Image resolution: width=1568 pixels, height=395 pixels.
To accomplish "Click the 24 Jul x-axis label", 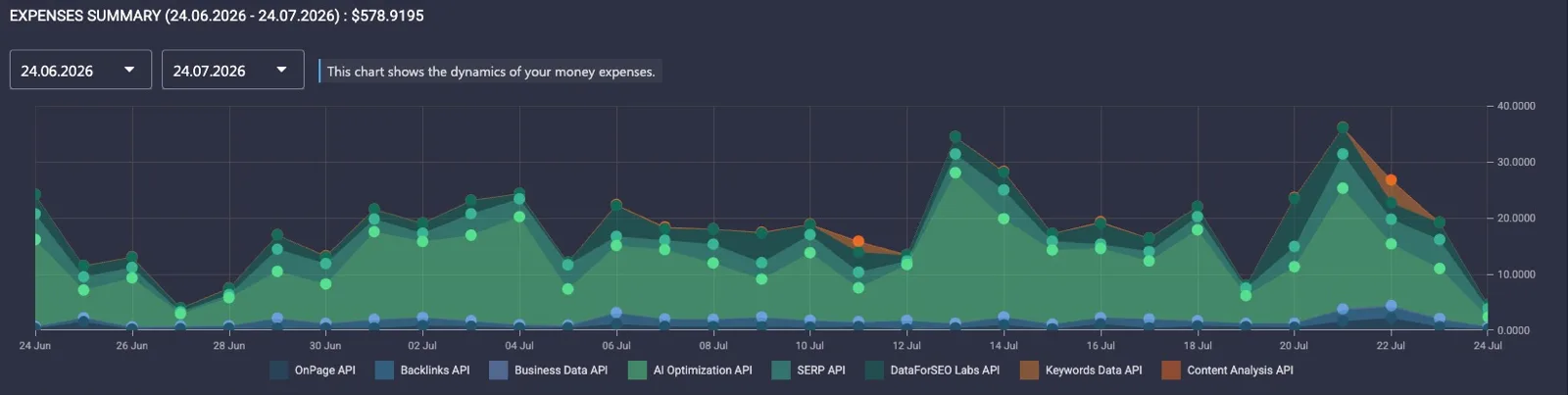I will tap(1488, 346).
